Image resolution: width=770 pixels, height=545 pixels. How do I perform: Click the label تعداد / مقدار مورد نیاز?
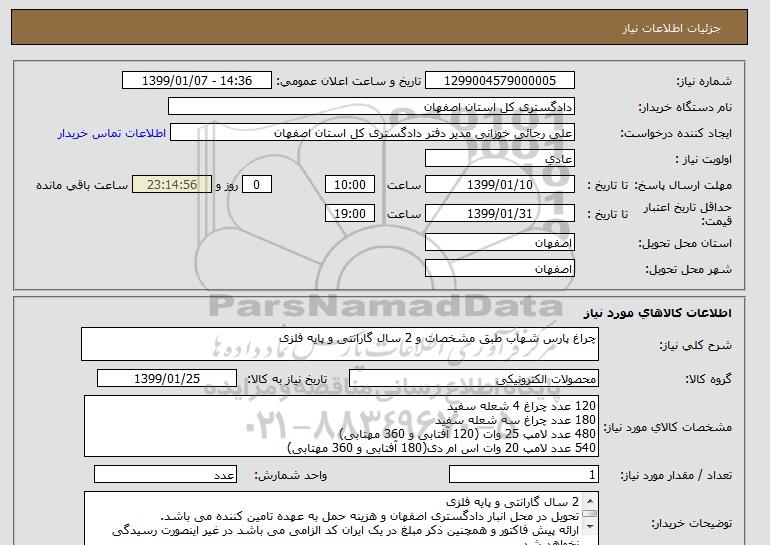click(x=676, y=475)
